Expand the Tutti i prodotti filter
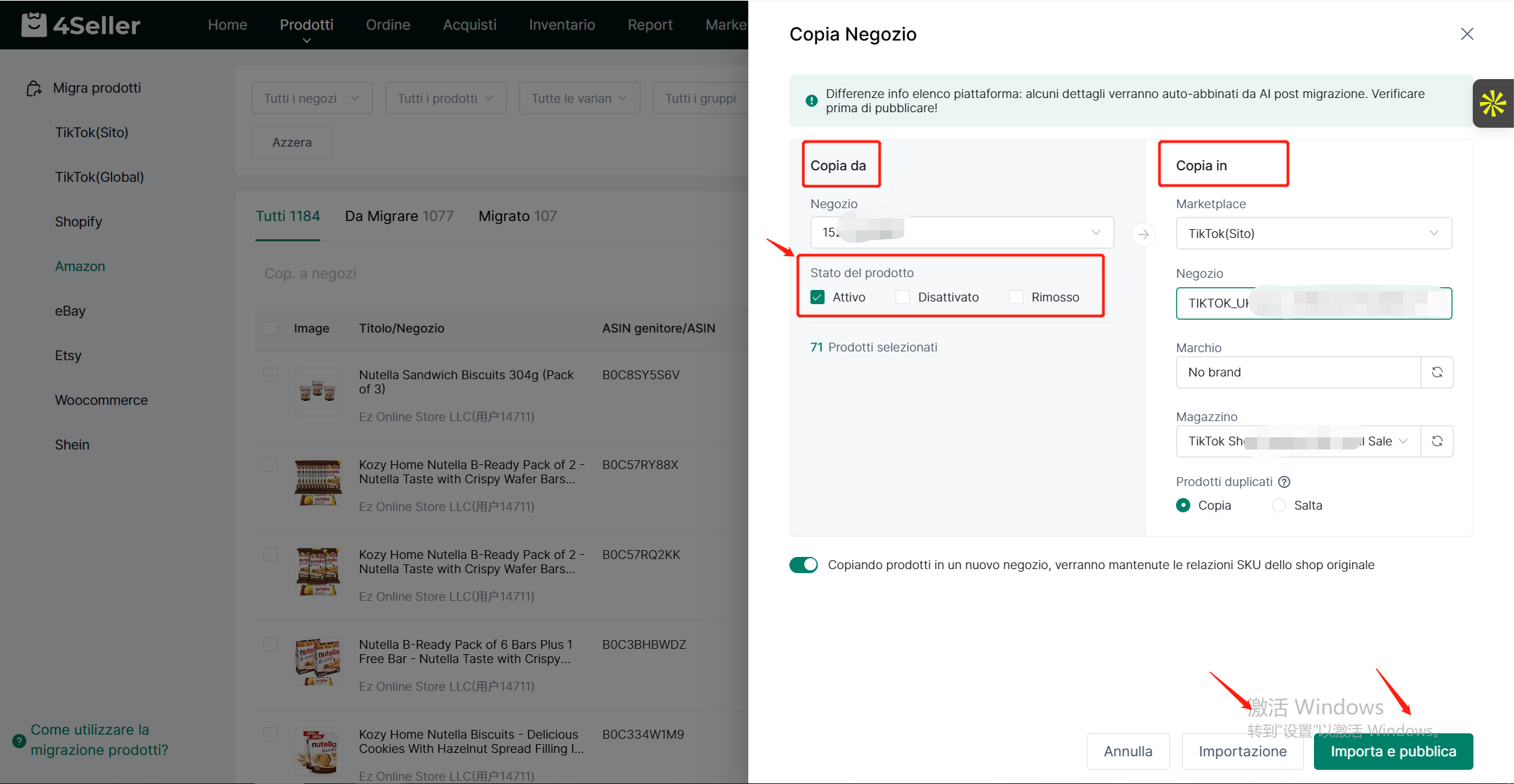 coord(445,99)
